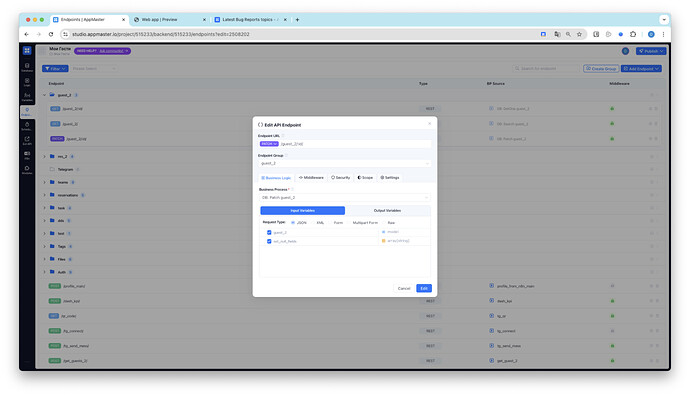Reload the page with refresh icon

tap(51, 34)
